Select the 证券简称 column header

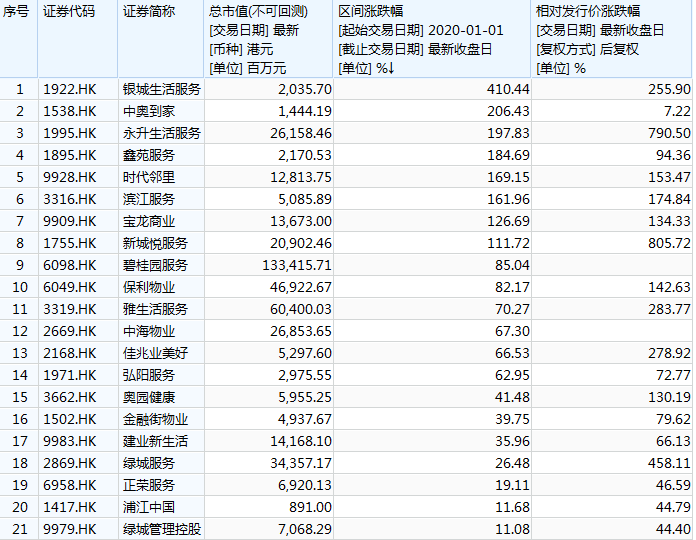pyautogui.click(x=161, y=39)
